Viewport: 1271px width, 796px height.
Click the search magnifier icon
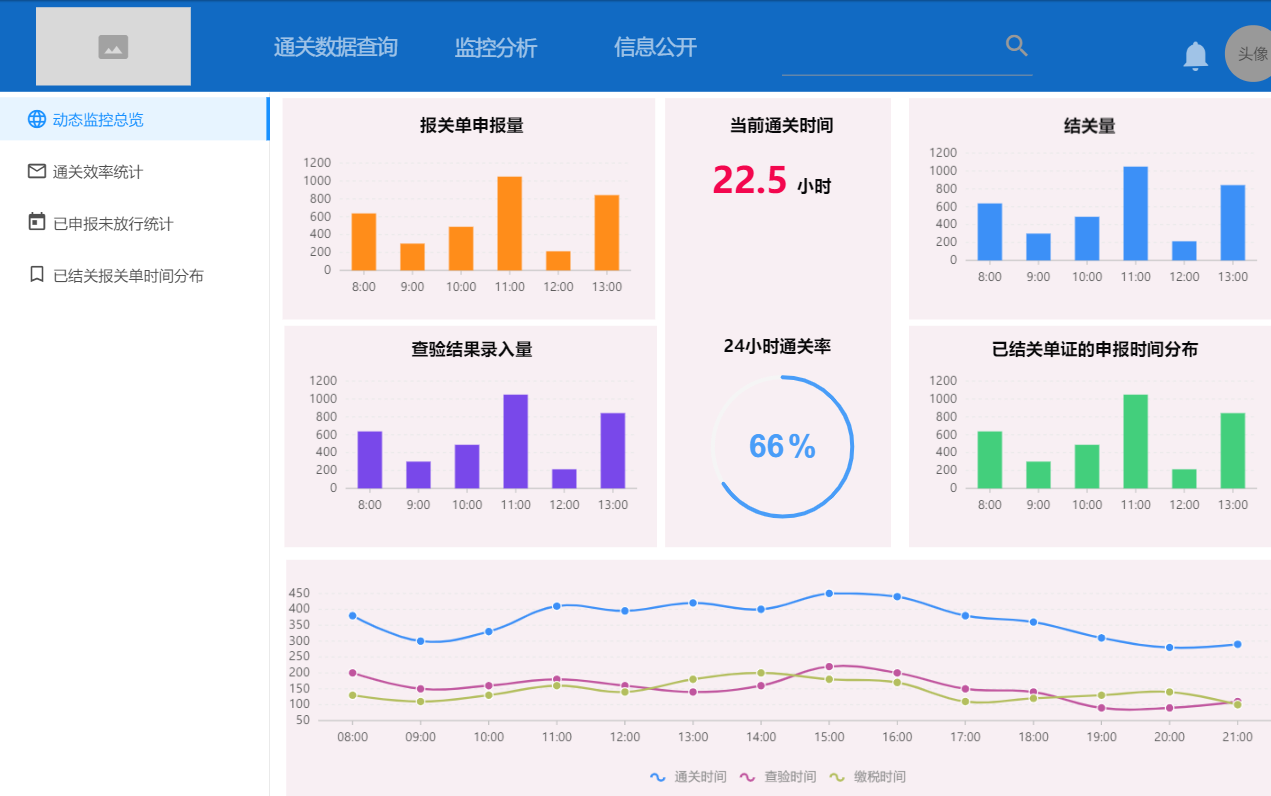[1017, 46]
